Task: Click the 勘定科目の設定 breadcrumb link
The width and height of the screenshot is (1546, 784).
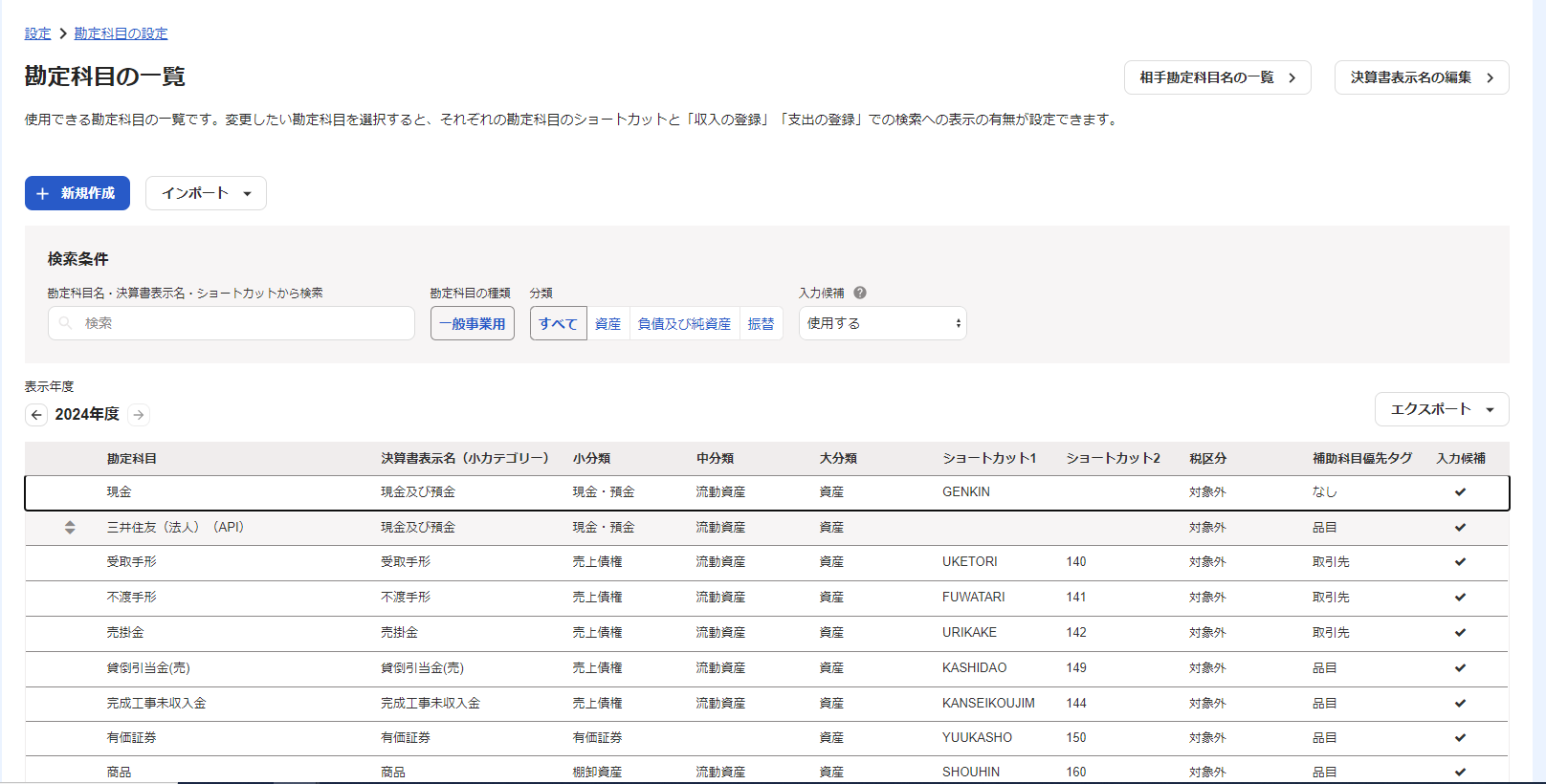Action: (121, 33)
